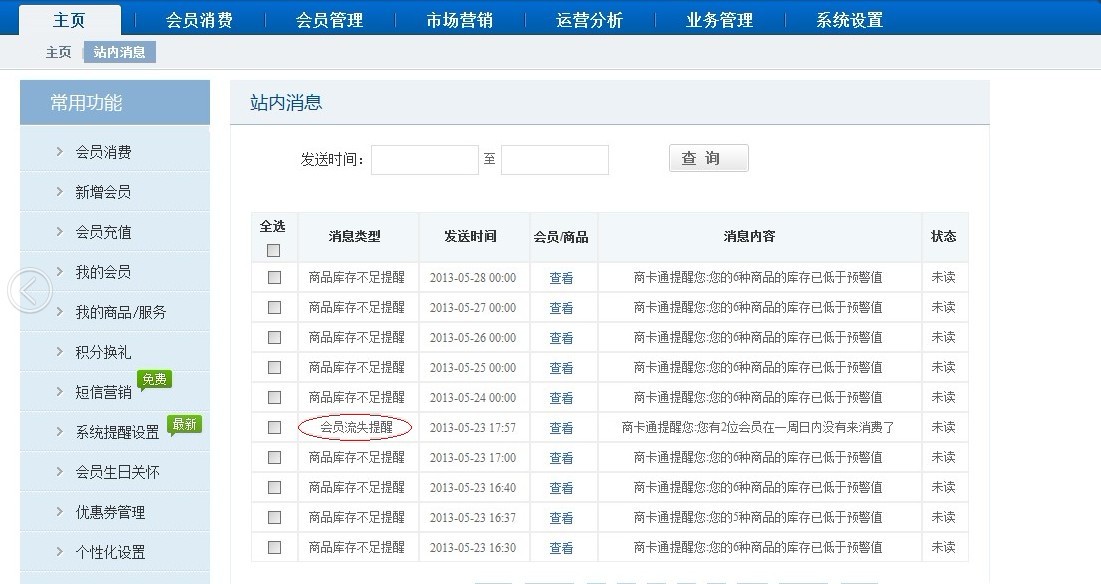
Task: Expand the 会员消费 sidebar item
Action: [103, 152]
